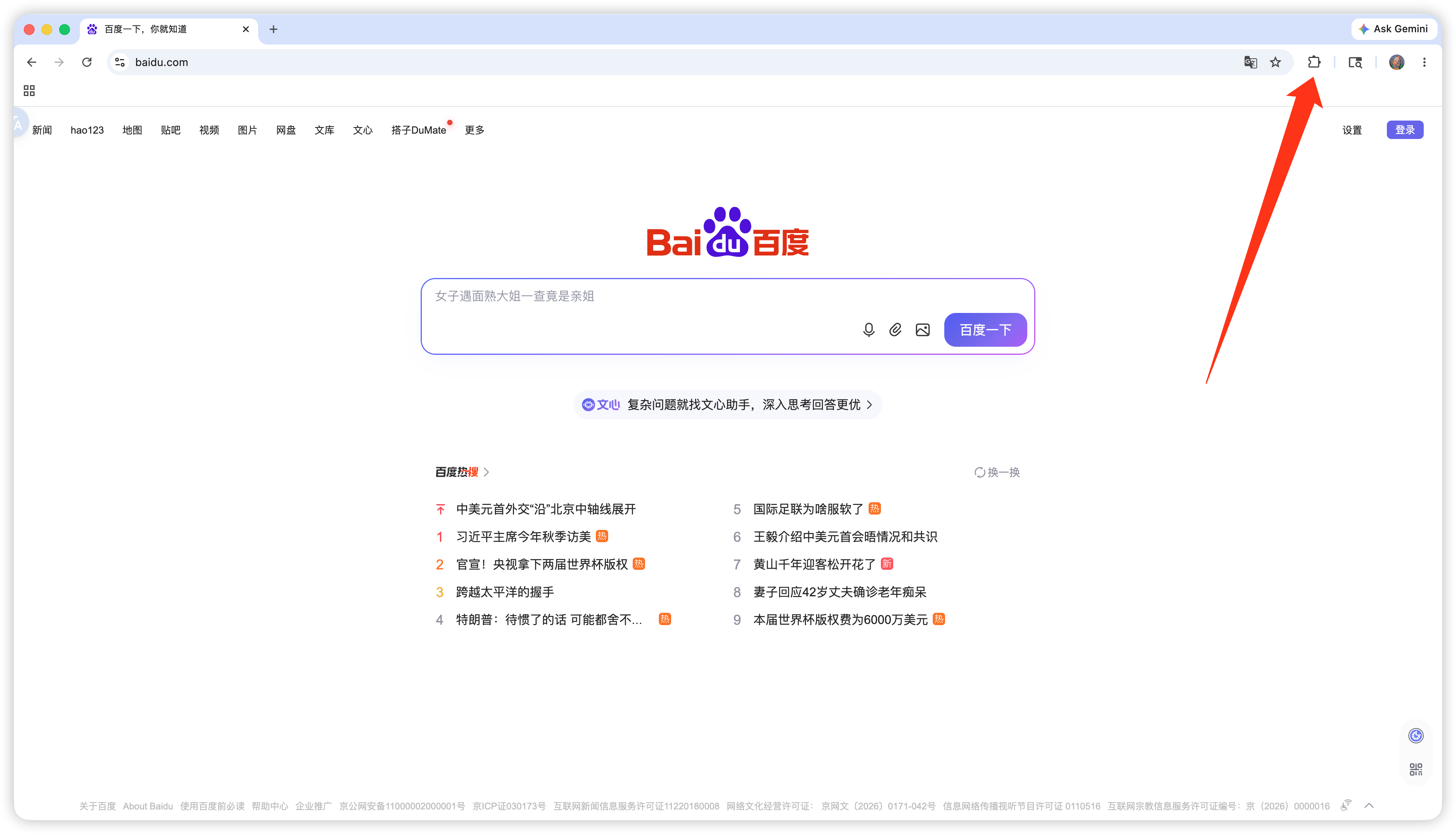Click the Google Translate icon in address bar

(x=1250, y=62)
